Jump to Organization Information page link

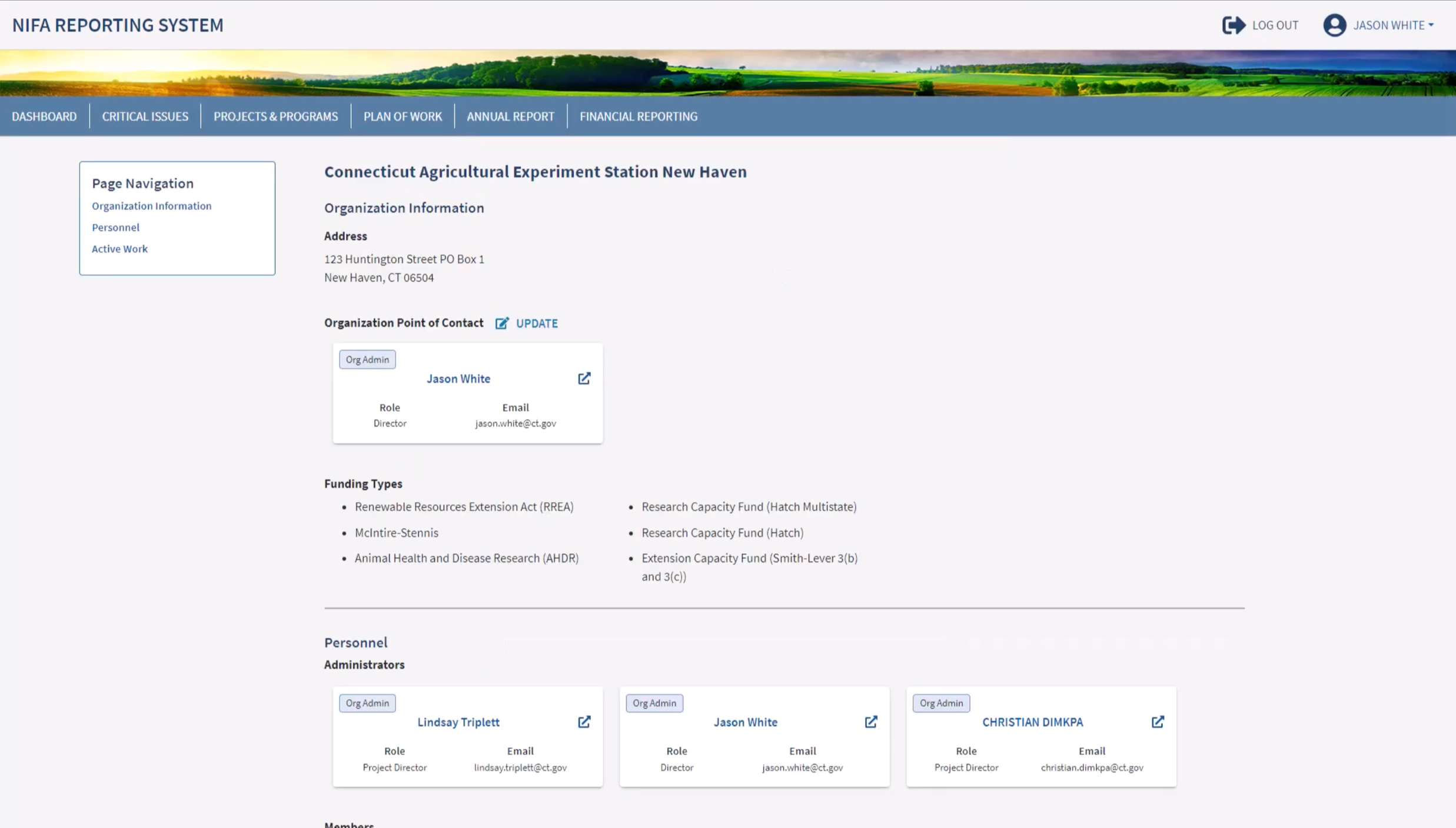coord(151,206)
